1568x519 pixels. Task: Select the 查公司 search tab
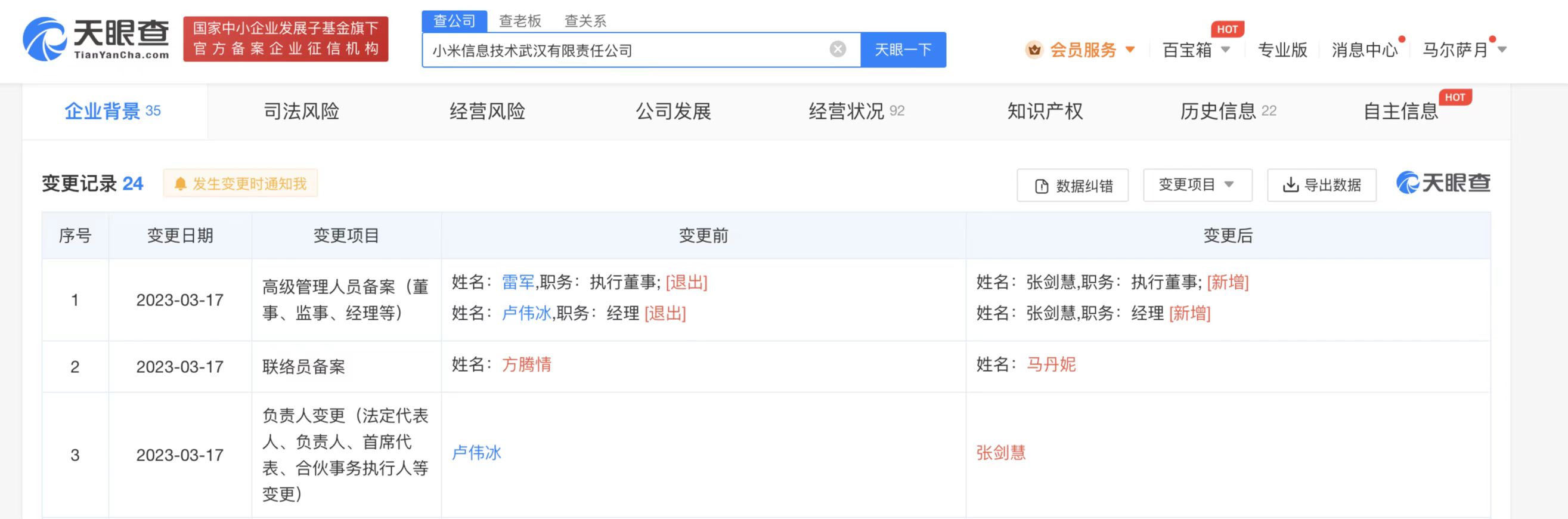click(454, 21)
